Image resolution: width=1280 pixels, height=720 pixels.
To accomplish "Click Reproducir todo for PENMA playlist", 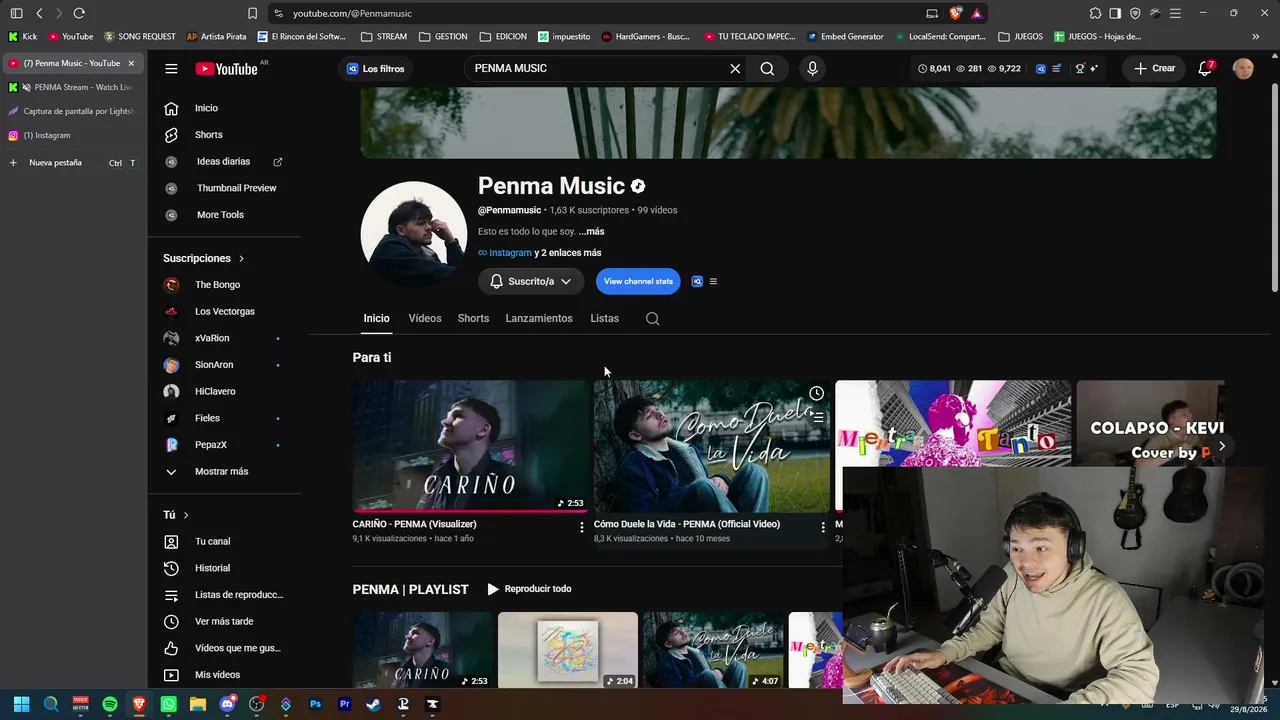I will pyautogui.click(x=529, y=589).
